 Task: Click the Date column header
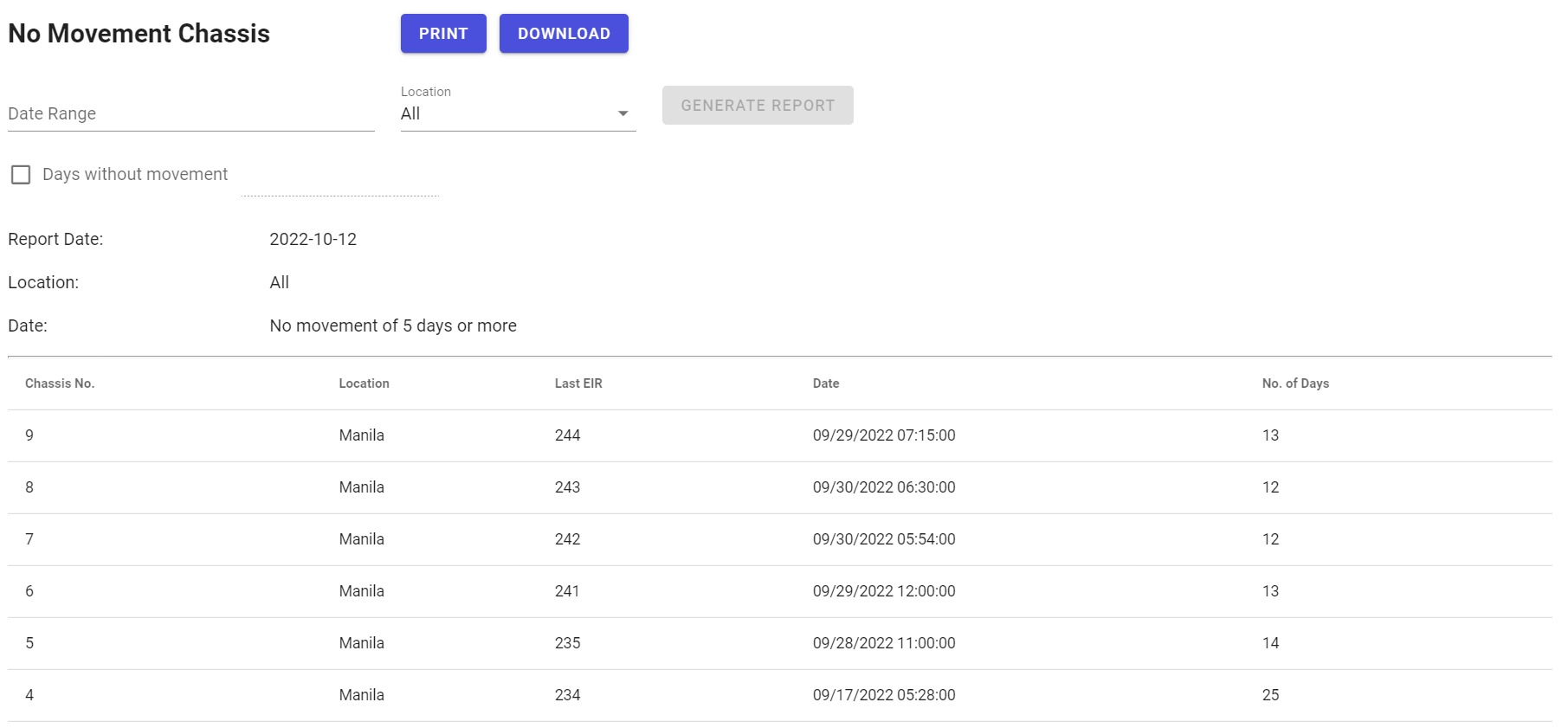[826, 383]
